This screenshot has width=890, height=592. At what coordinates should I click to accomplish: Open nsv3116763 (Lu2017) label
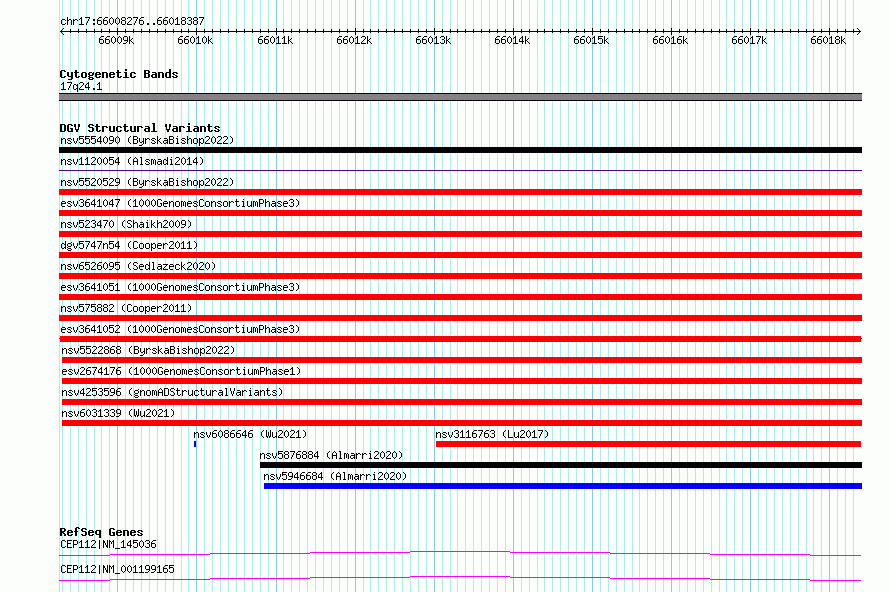click(x=492, y=434)
